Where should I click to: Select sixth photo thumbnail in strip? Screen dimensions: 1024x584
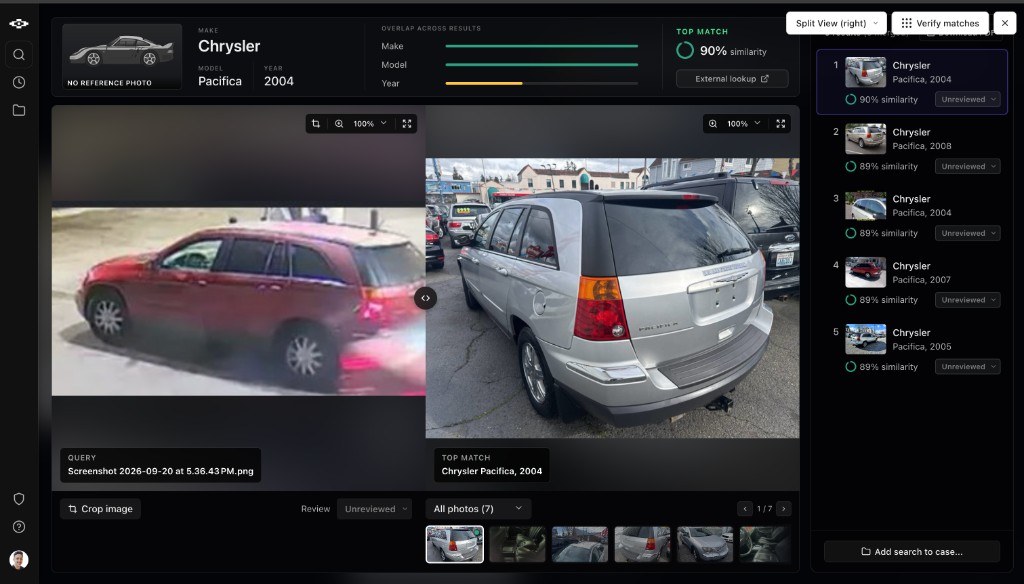click(x=765, y=544)
